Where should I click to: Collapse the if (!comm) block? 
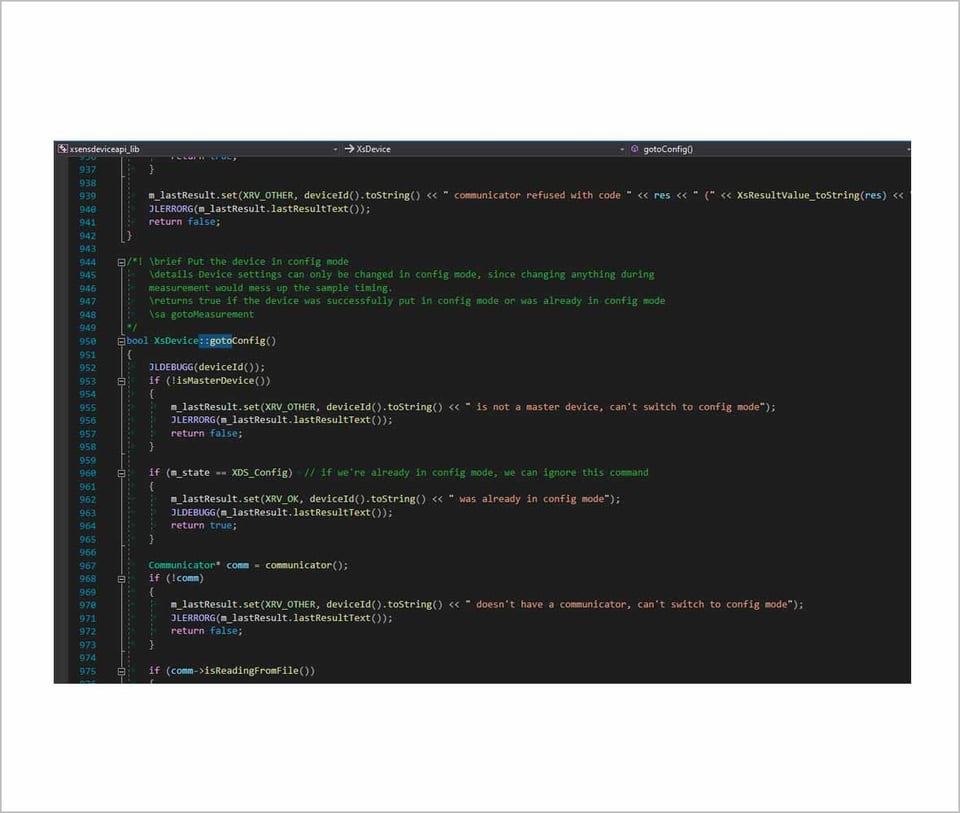120,578
